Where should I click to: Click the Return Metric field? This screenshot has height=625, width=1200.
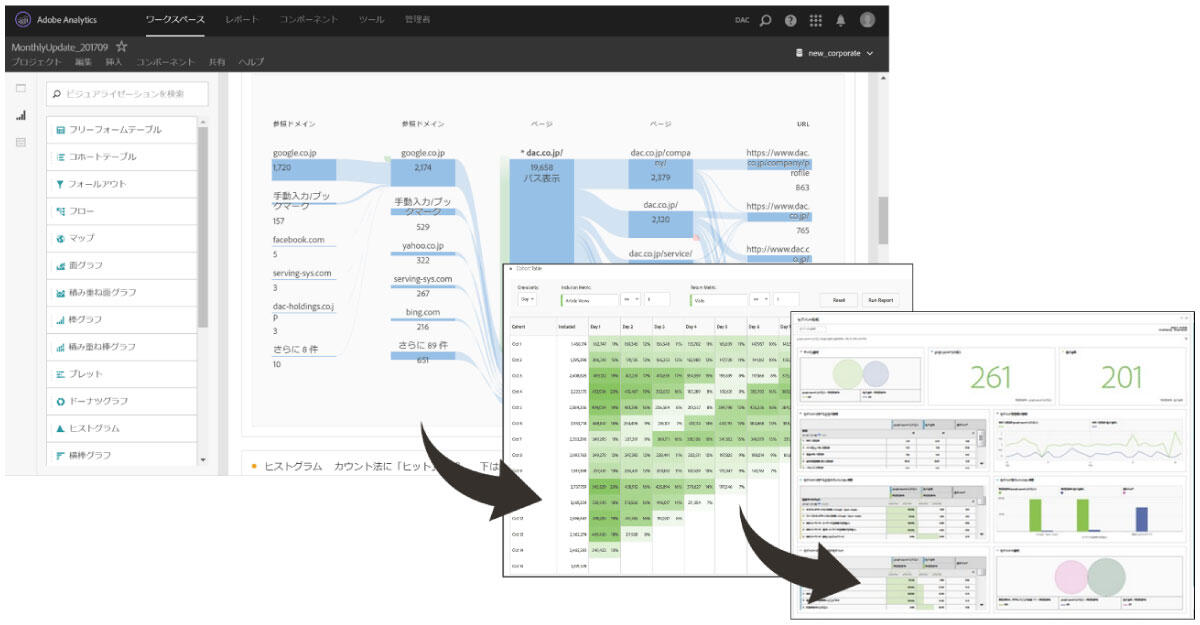[719, 299]
